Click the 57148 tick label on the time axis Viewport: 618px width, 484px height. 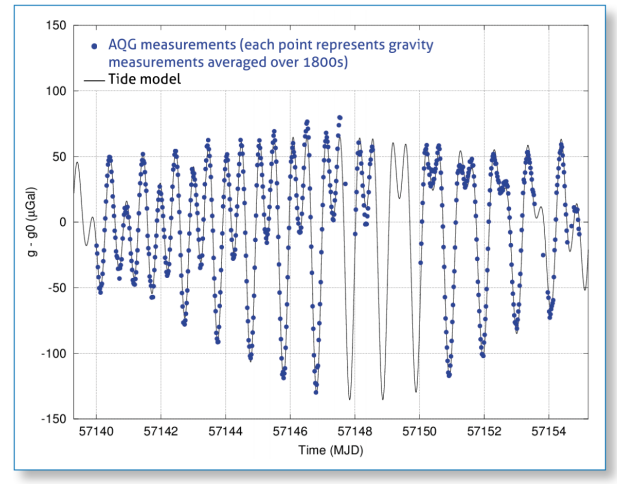point(355,432)
